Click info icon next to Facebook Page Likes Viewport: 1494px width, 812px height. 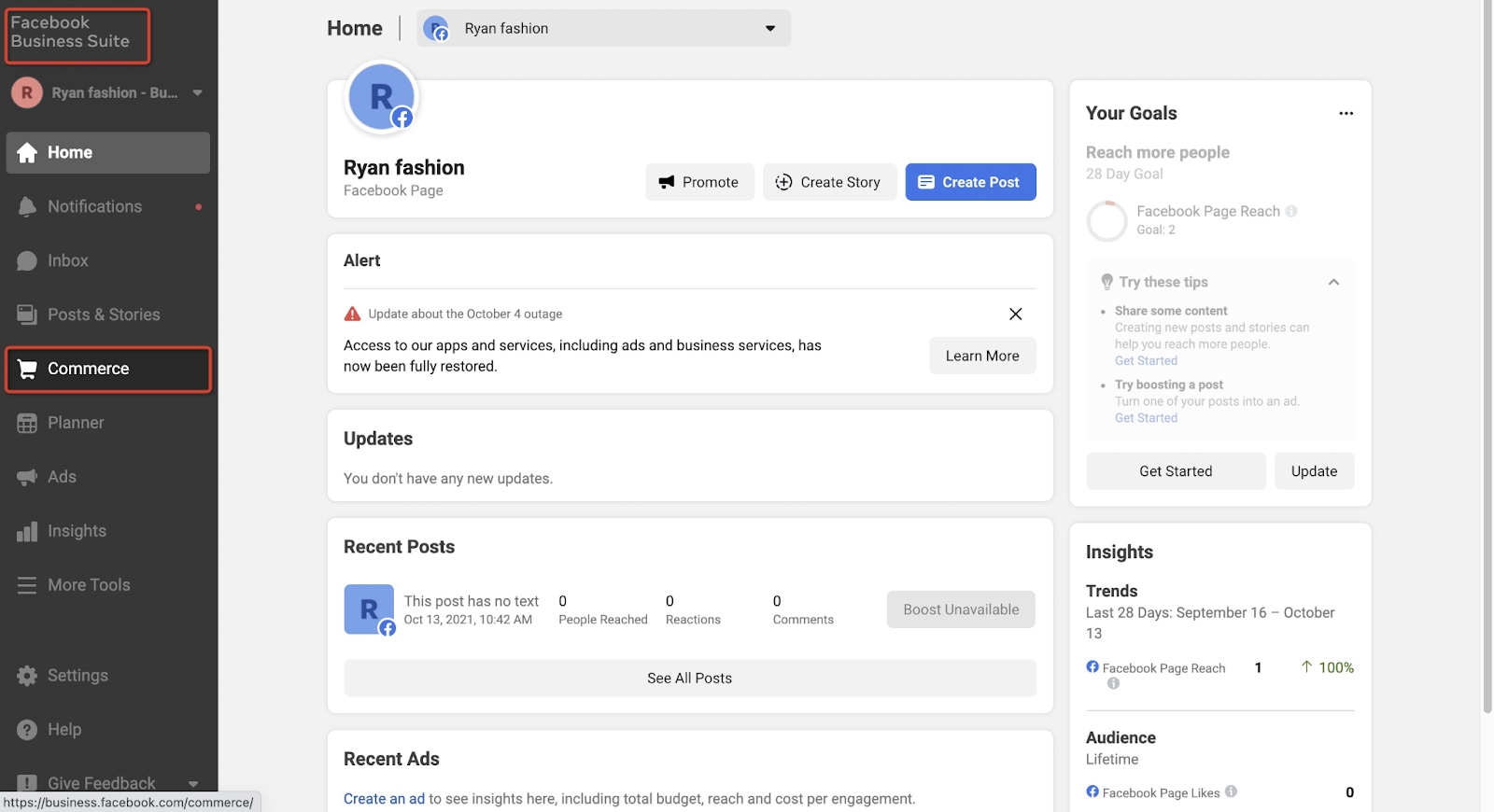pos(1232,792)
